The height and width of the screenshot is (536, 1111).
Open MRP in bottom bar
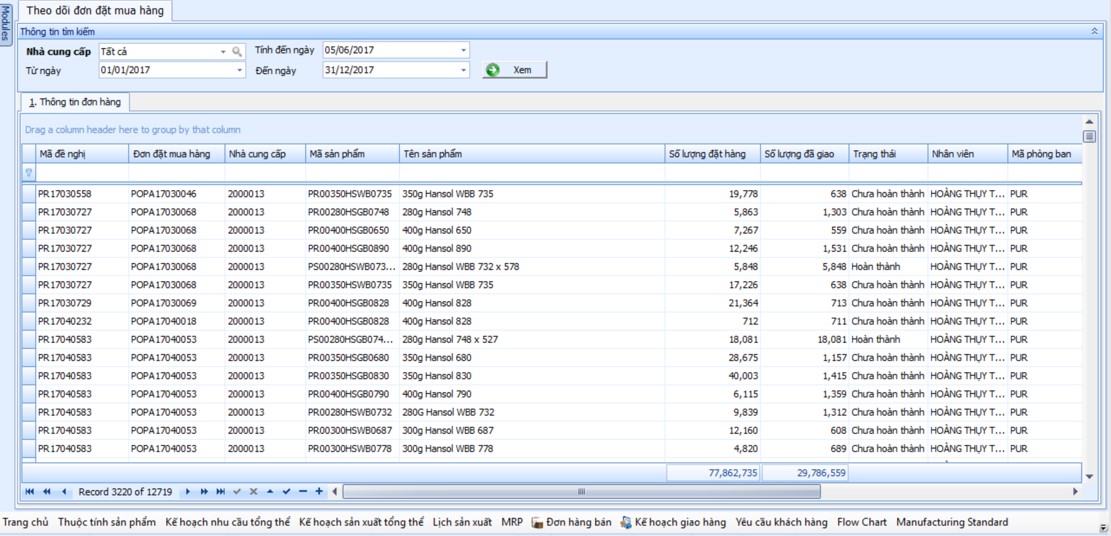(512, 523)
